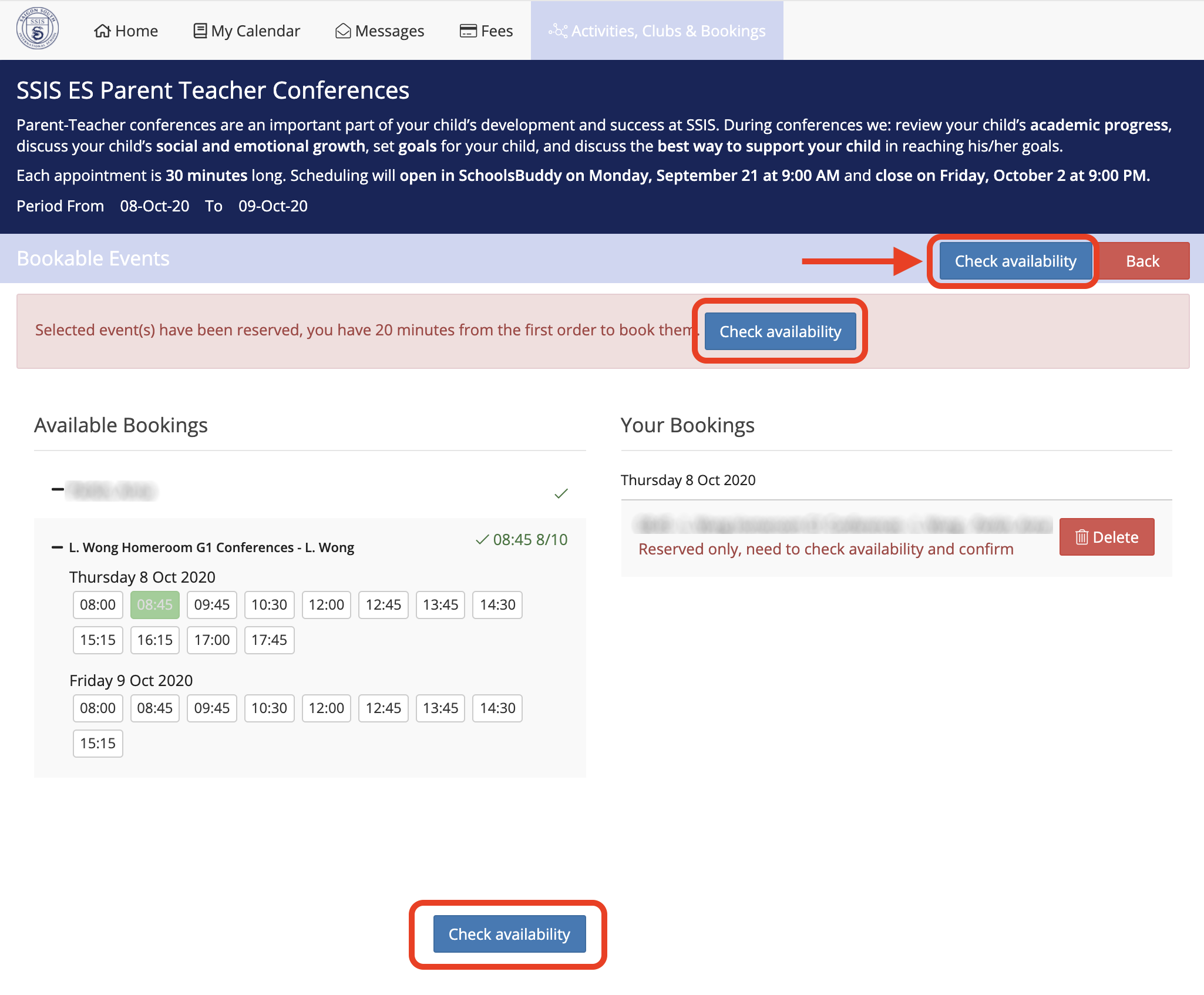Viewport: 1204px width, 995px height.
Task: Click the trash icon on Delete button
Action: pos(1081,537)
